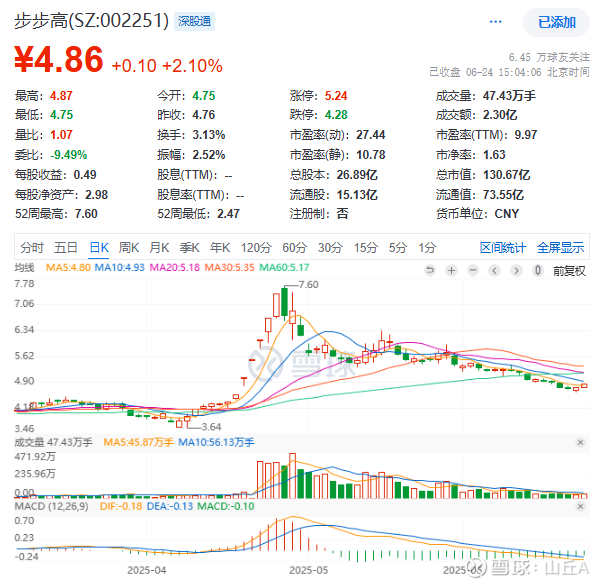Switch to 120分 interval tab
The height and width of the screenshot is (586, 606).
tap(256, 247)
